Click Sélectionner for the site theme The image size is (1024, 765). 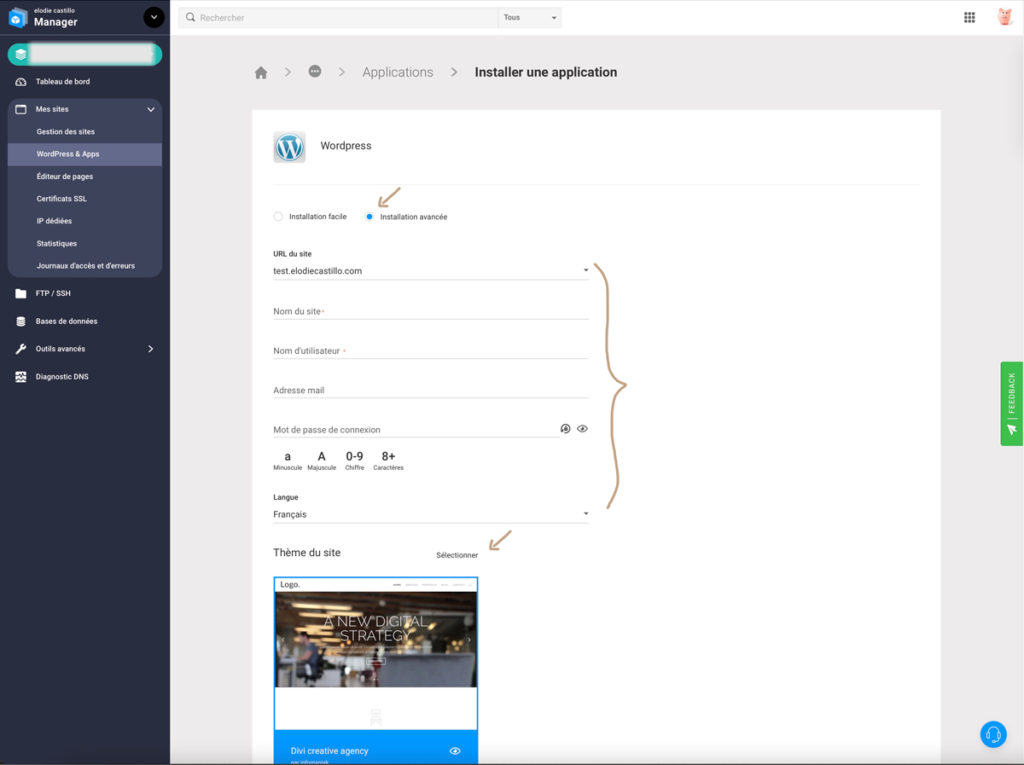pos(457,555)
